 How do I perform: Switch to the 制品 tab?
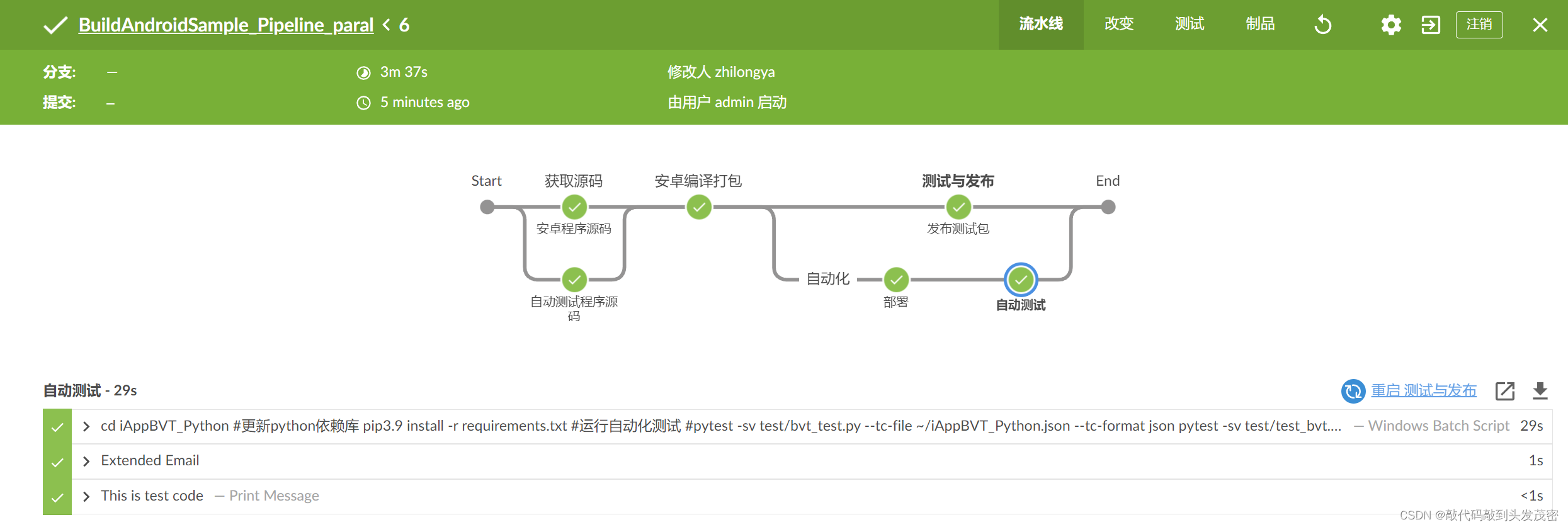1260,25
